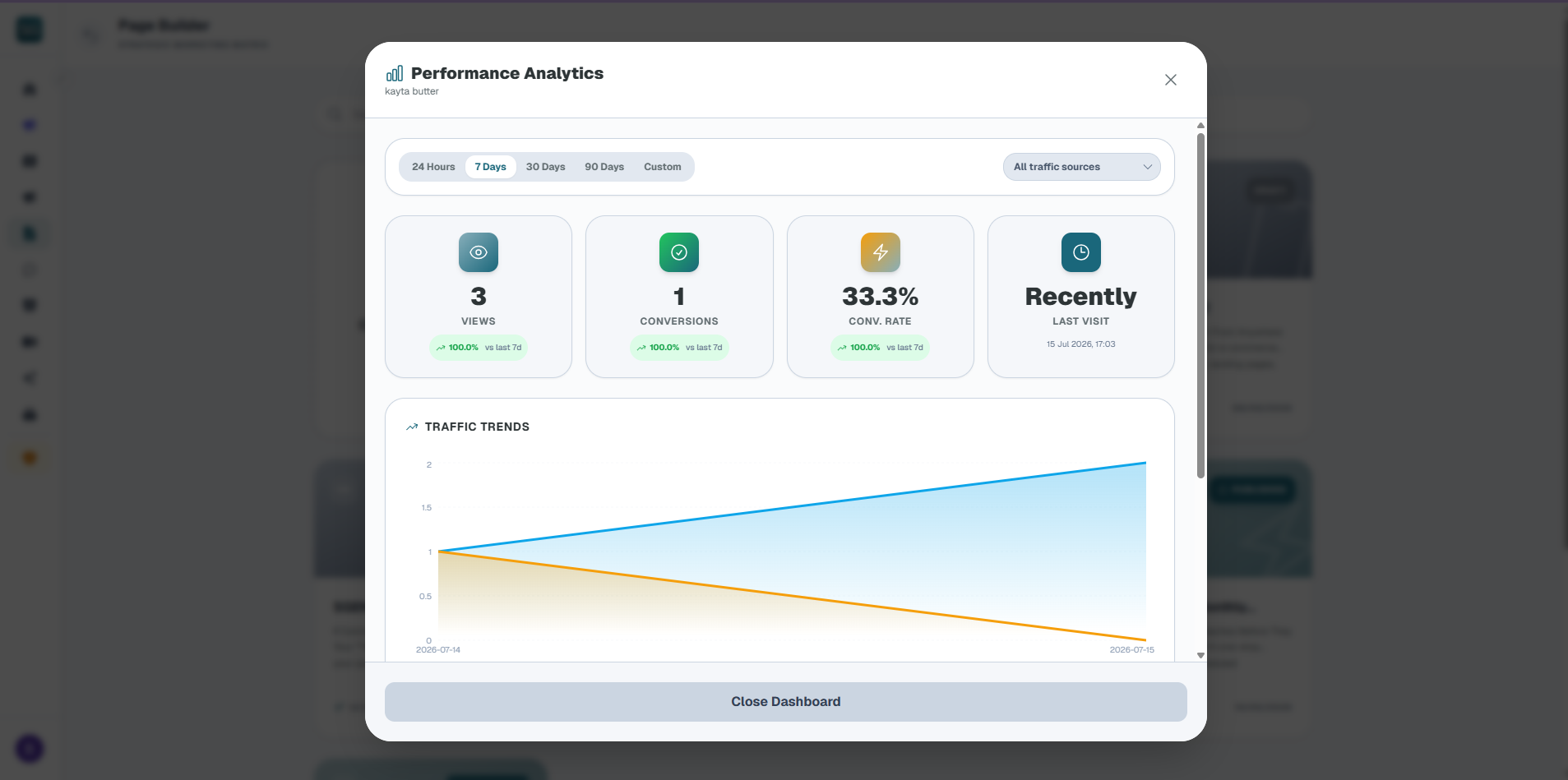Click the dialog vertical scrollbar thumb
Screen dimensions: 1568x780
[x=1200, y=305]
